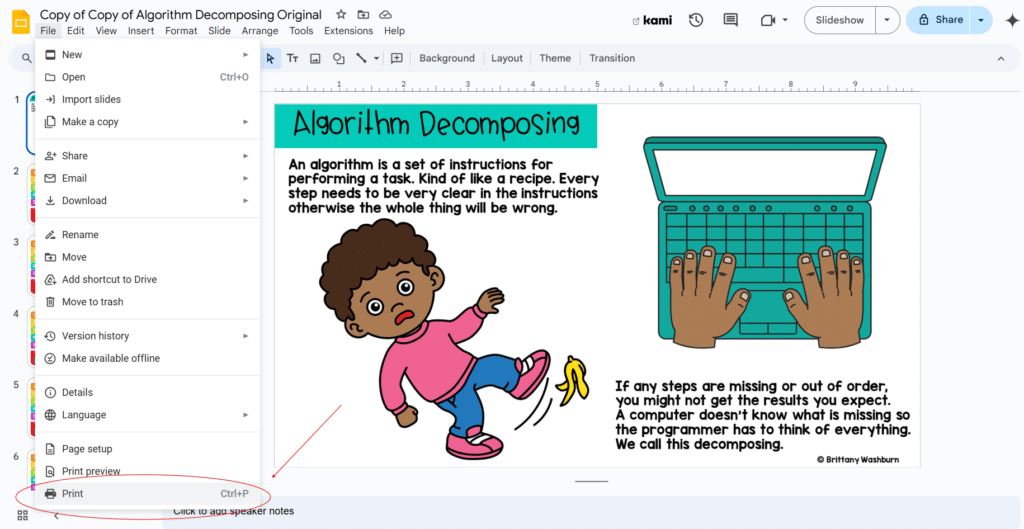This screenshot has width=1024, height=529.
Task: Start the Slideshow
Action: click(x=840, y=20)
